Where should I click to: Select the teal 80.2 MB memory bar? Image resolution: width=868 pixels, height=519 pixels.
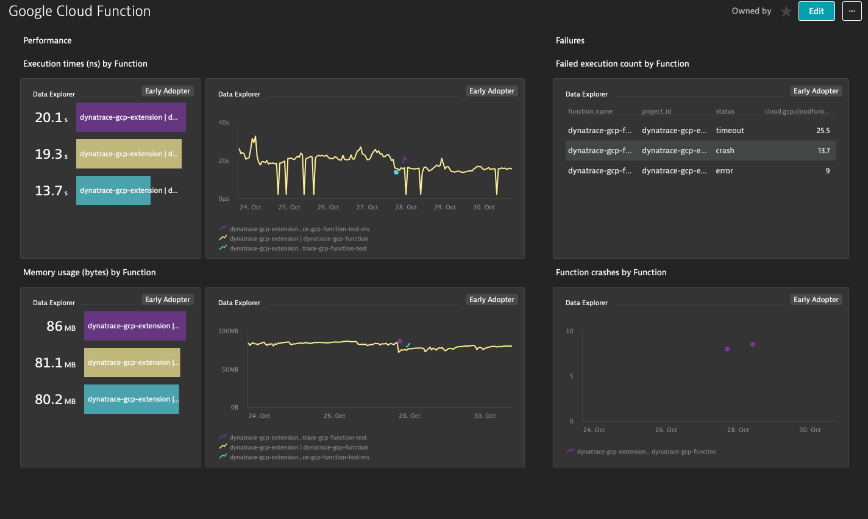[x=131, y=399]
